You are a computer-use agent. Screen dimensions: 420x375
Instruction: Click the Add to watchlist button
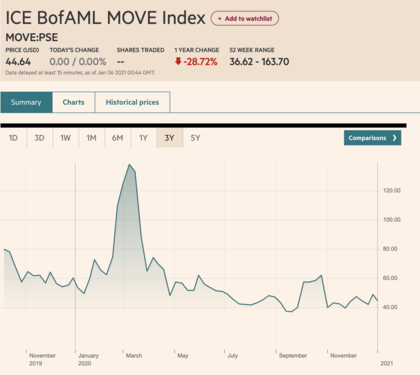(x=245, y=18)
